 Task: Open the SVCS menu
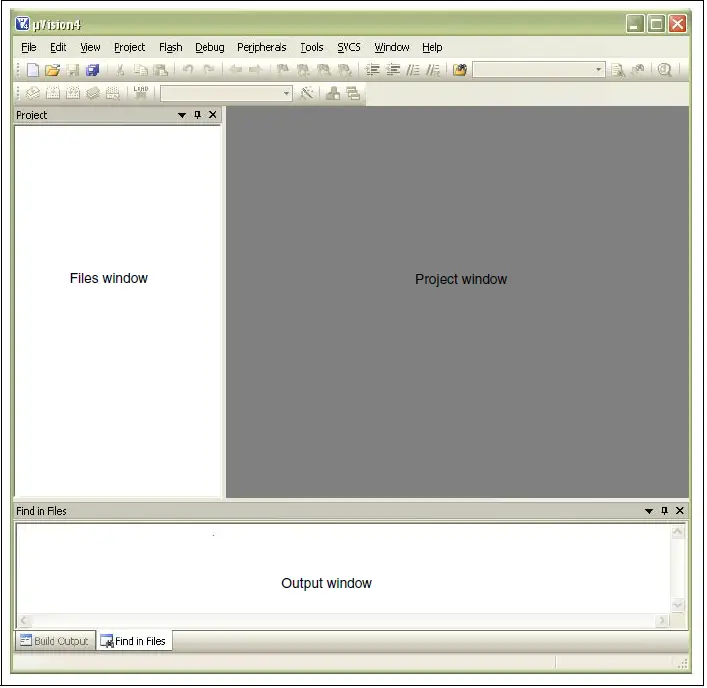[349, 47]
